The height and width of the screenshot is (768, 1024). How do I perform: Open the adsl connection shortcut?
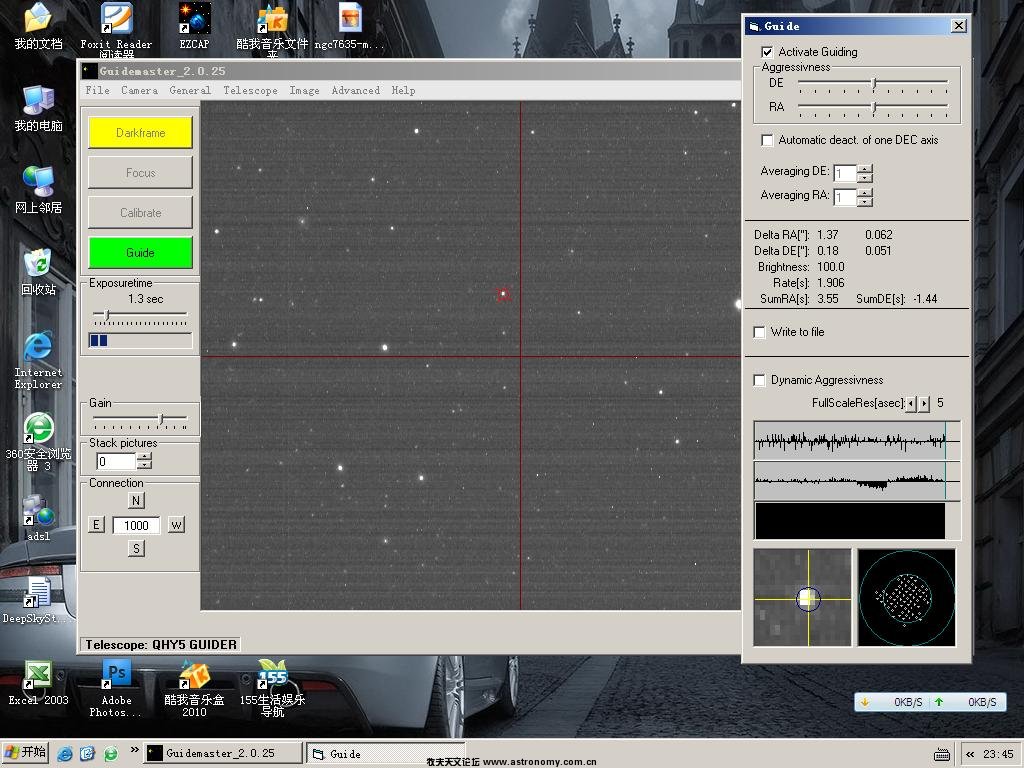point(37,510)
